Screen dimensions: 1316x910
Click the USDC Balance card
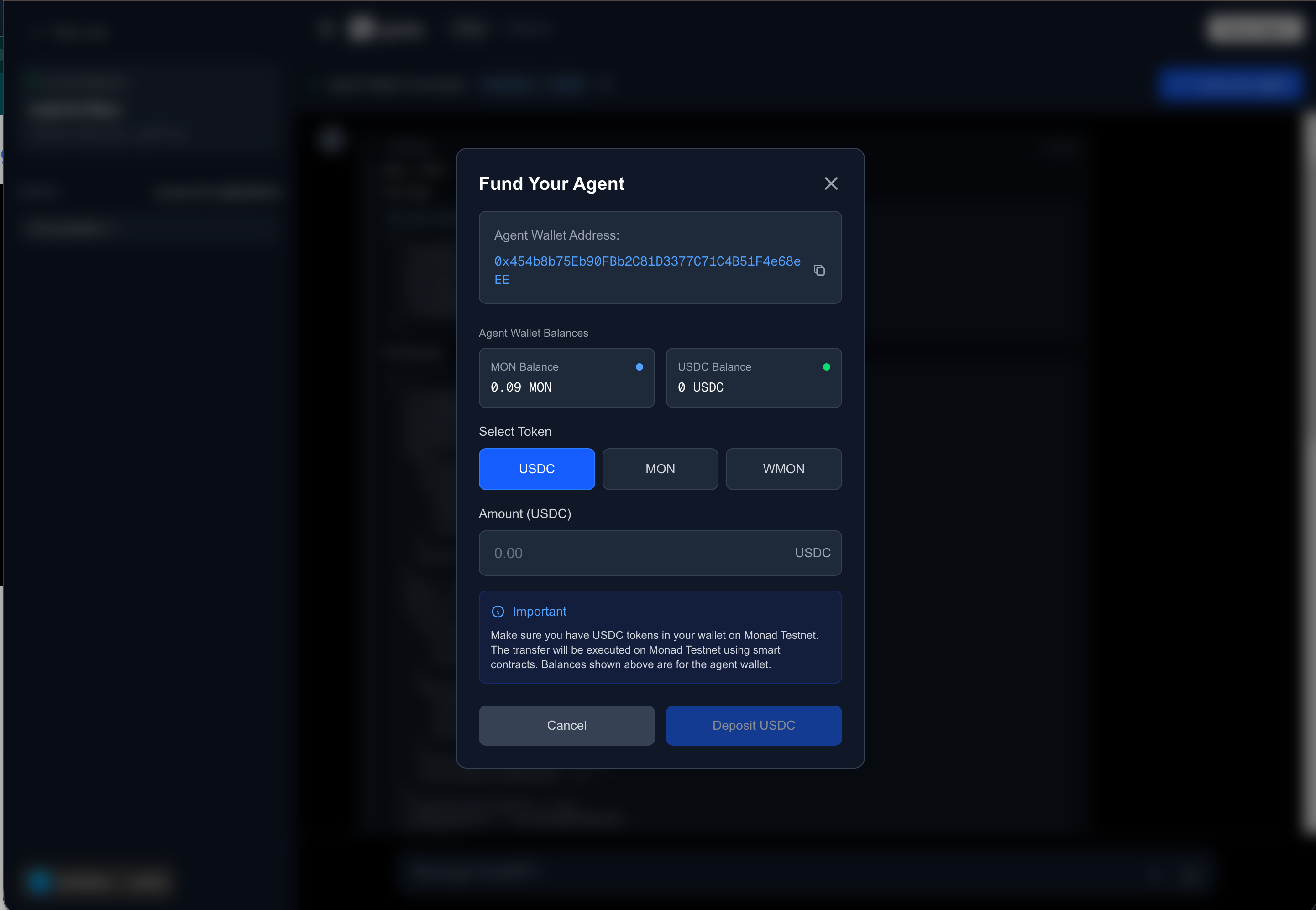[x=753, y=378]
